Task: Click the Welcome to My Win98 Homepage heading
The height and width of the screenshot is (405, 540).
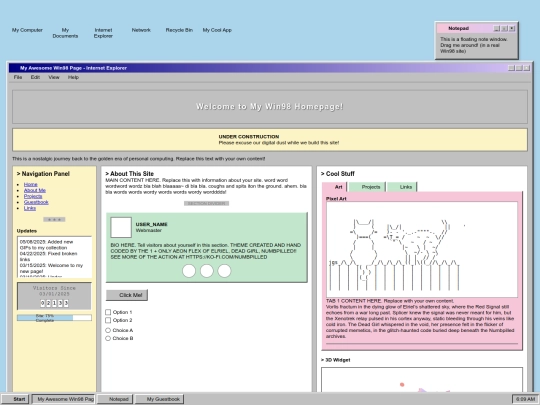Action: tap(270, 106)
